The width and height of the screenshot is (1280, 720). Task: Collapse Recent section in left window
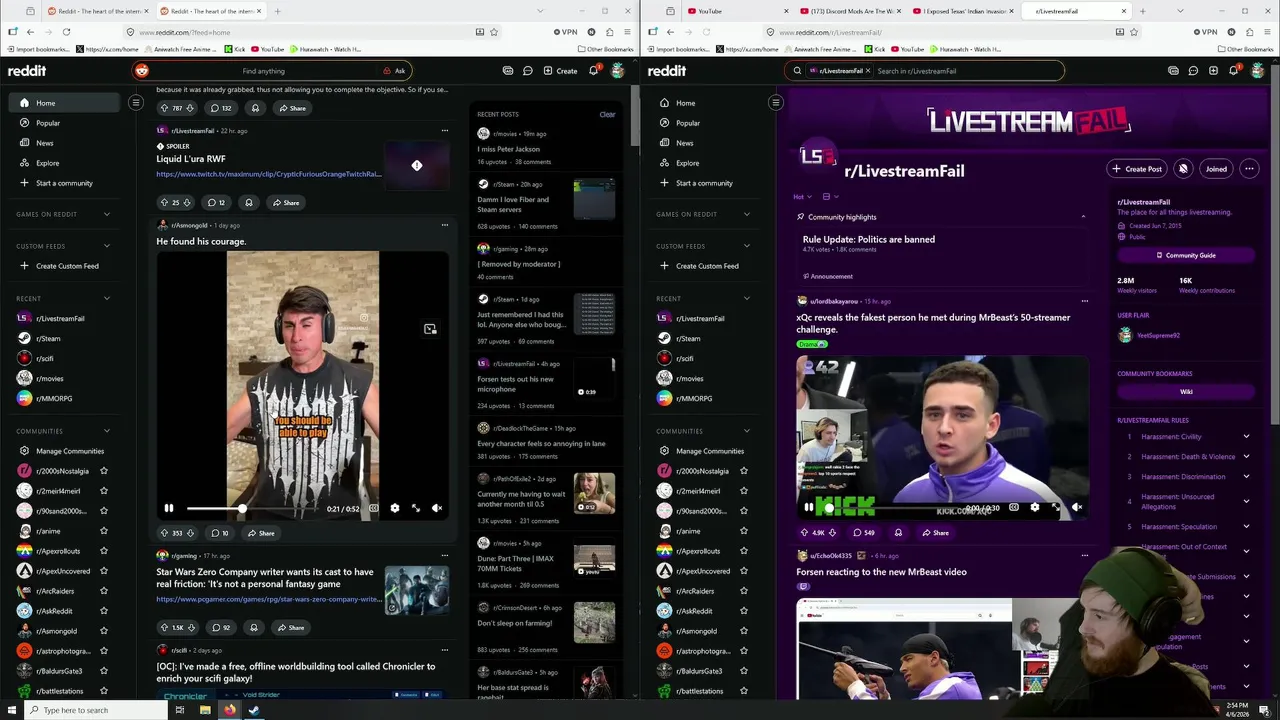coord(106,298)
